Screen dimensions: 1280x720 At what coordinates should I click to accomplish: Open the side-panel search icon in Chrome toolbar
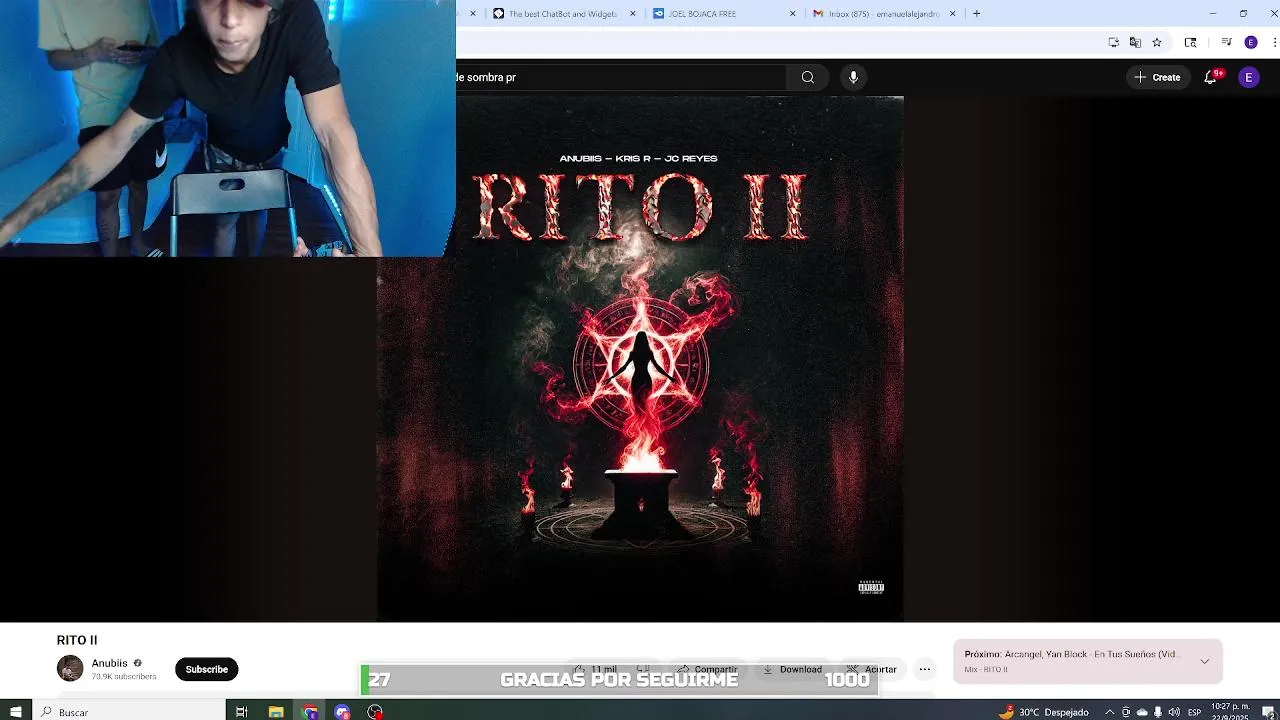[x=1190, y=42]
